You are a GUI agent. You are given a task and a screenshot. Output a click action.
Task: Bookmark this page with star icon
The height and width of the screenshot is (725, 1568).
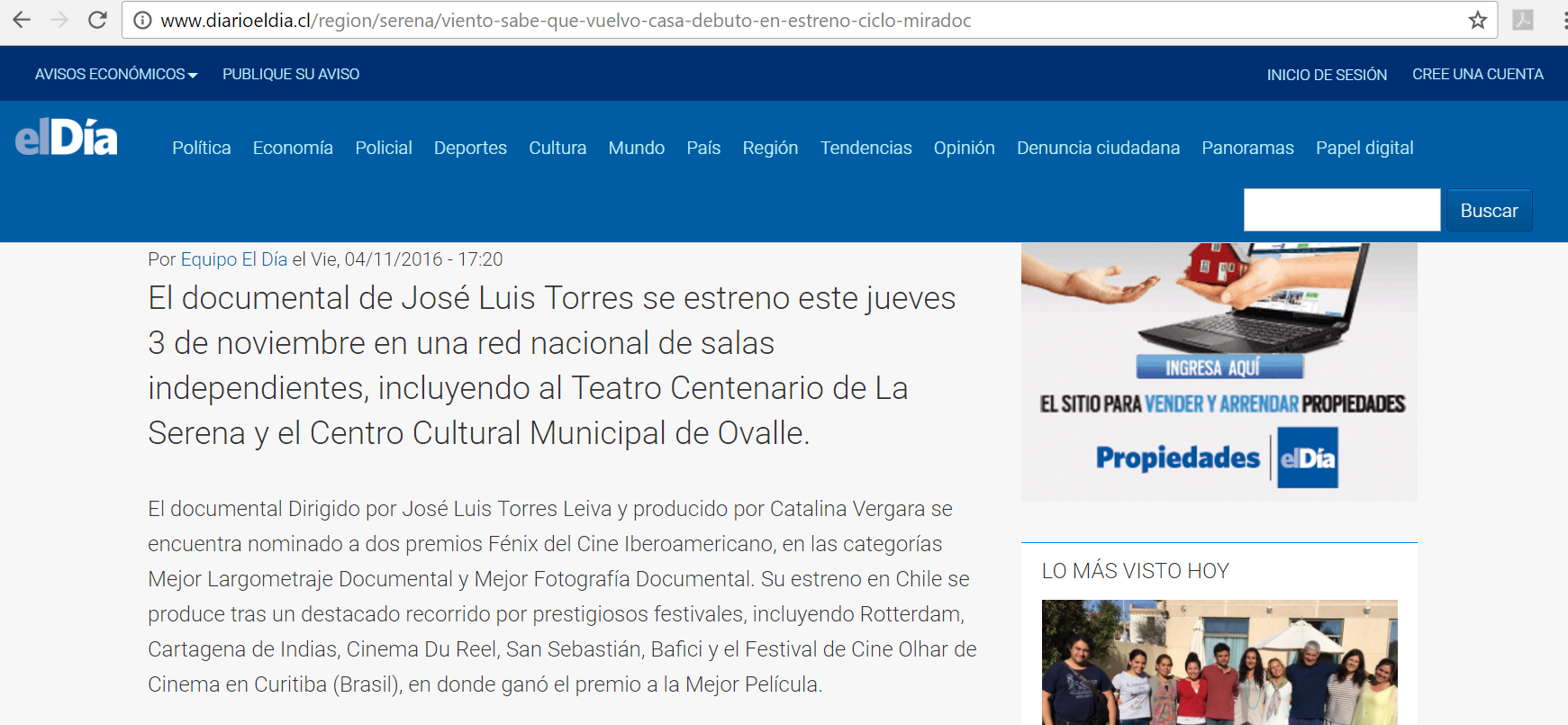coord(1477,21)
